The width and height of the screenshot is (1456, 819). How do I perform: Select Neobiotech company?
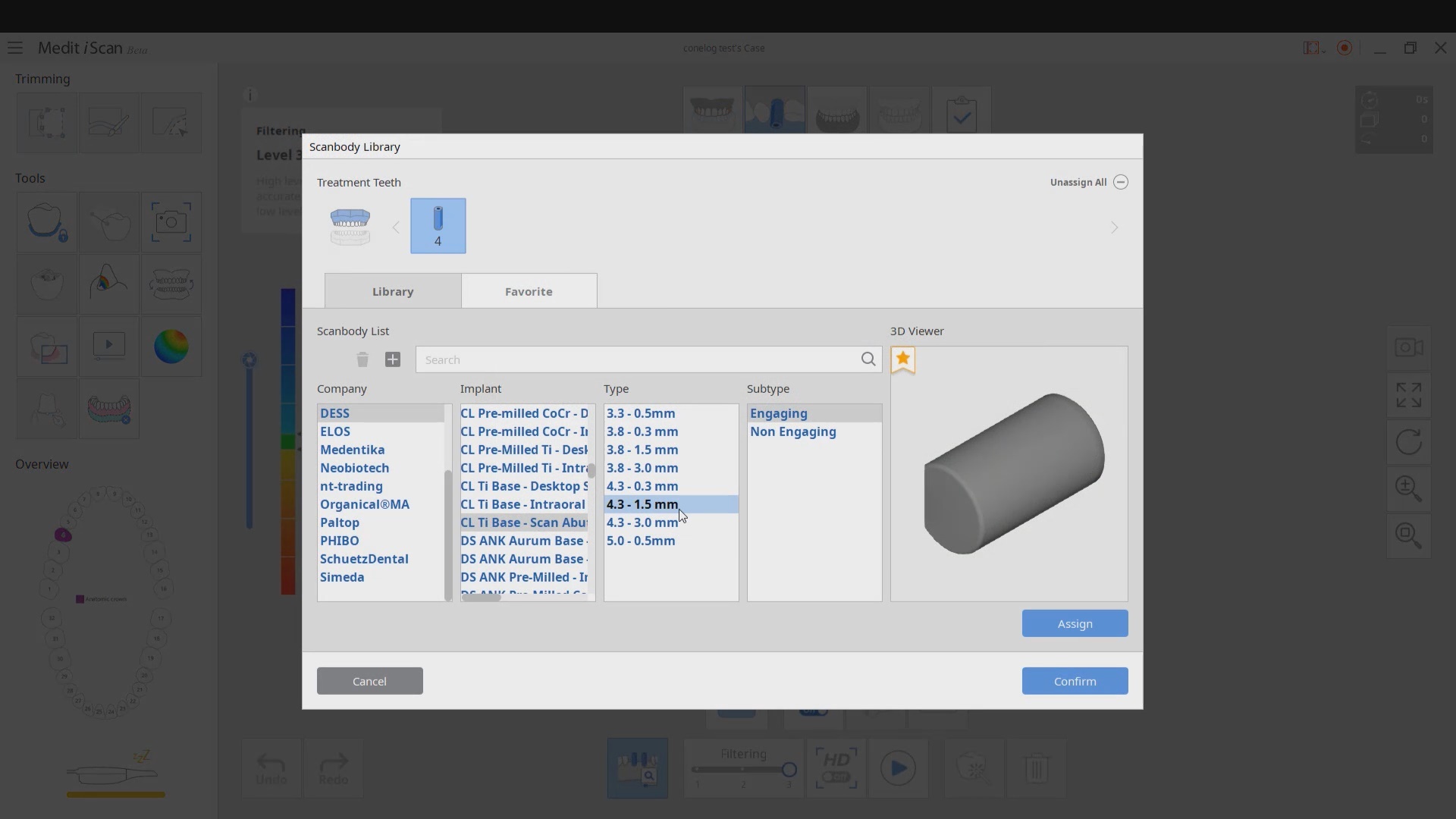[381, 468]
